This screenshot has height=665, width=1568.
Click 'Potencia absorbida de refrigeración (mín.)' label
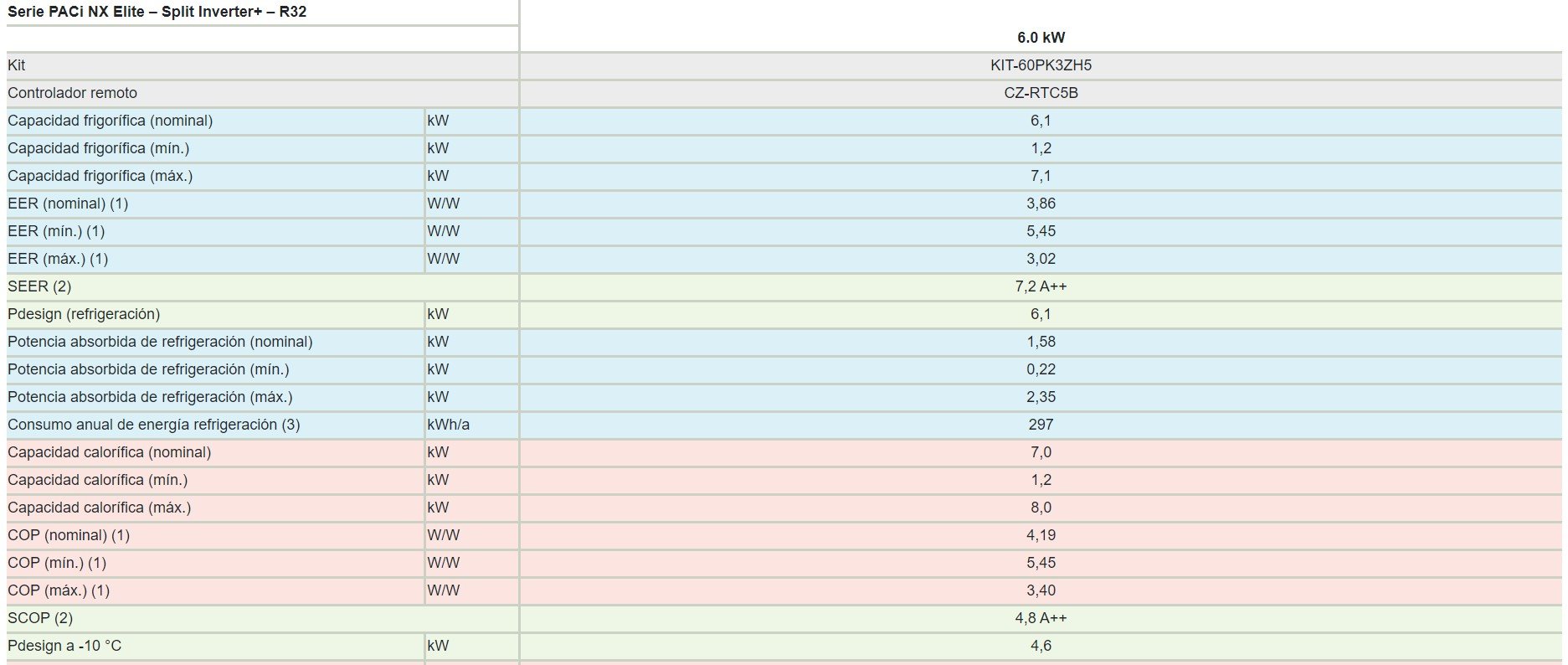click(x=148, y=369)
